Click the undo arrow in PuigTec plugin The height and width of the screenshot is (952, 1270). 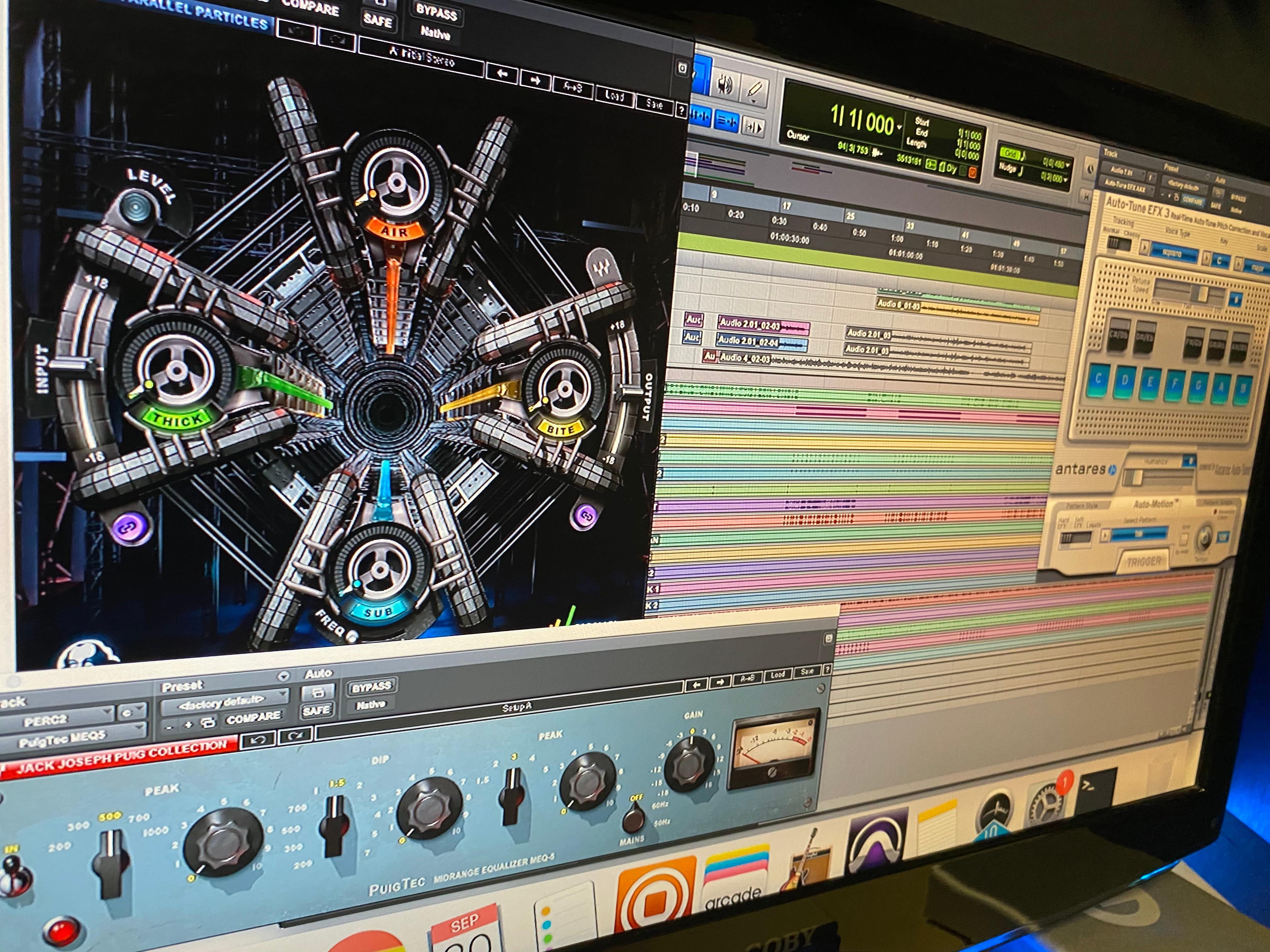pos(258,740)
